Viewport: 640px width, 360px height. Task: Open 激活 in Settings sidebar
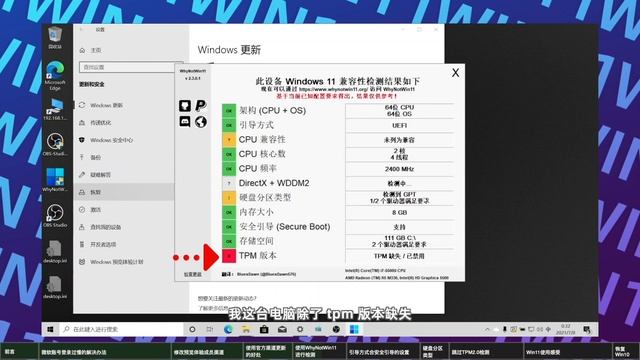point(96,209)
